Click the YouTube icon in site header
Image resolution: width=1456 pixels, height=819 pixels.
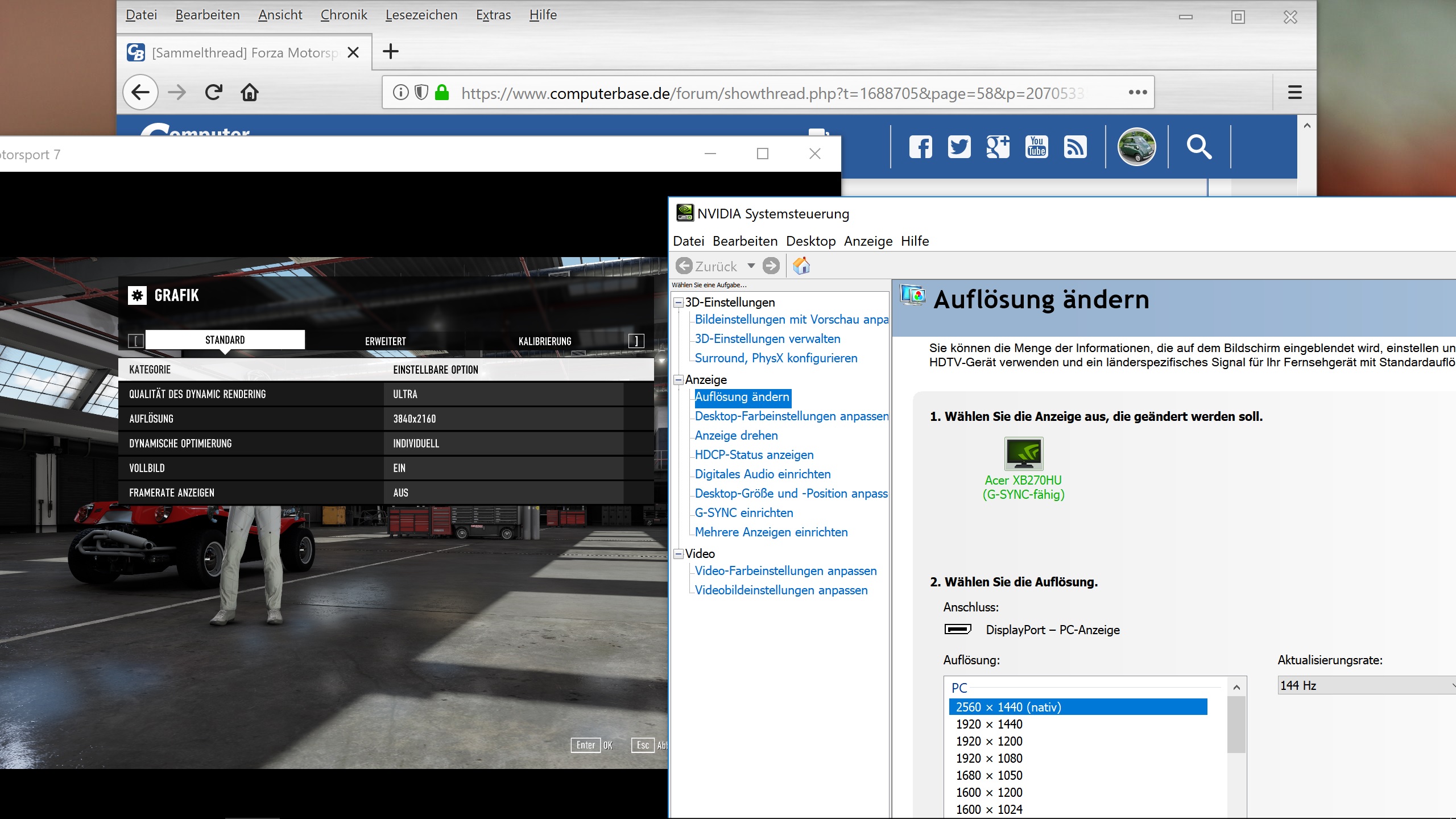pos(1036,147)
